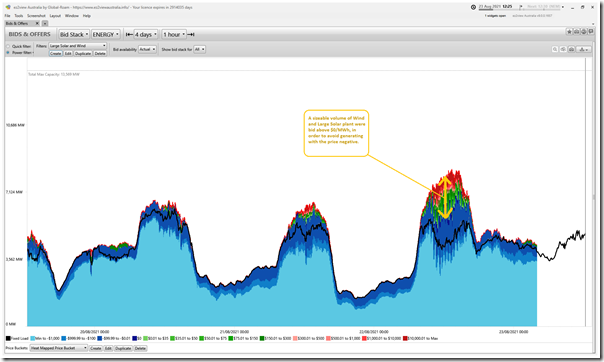604x362 pixels.
Task: Add a new tab with the plus button
Action: coord(45,23)
